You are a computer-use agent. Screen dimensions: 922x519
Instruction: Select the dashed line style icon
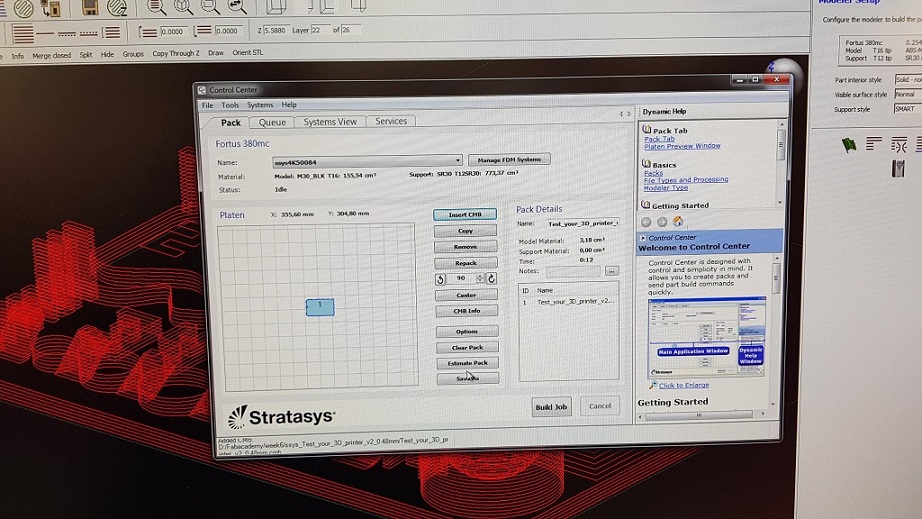(x=66, y=34)
